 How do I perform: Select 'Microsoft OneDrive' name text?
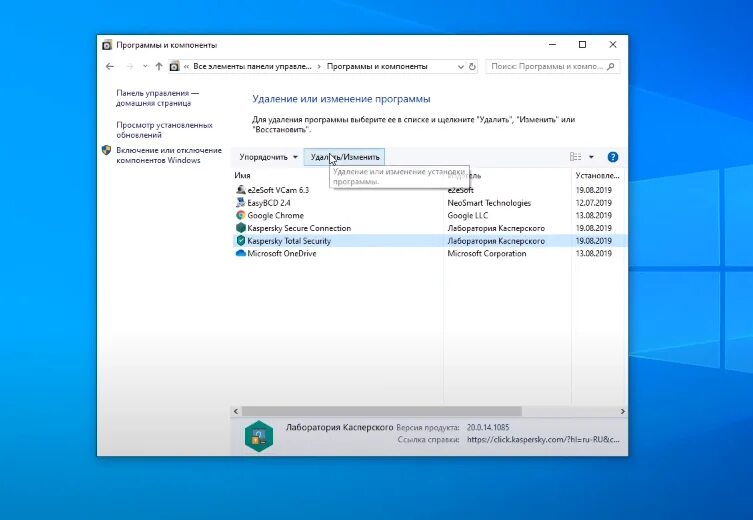click(281, 254)
